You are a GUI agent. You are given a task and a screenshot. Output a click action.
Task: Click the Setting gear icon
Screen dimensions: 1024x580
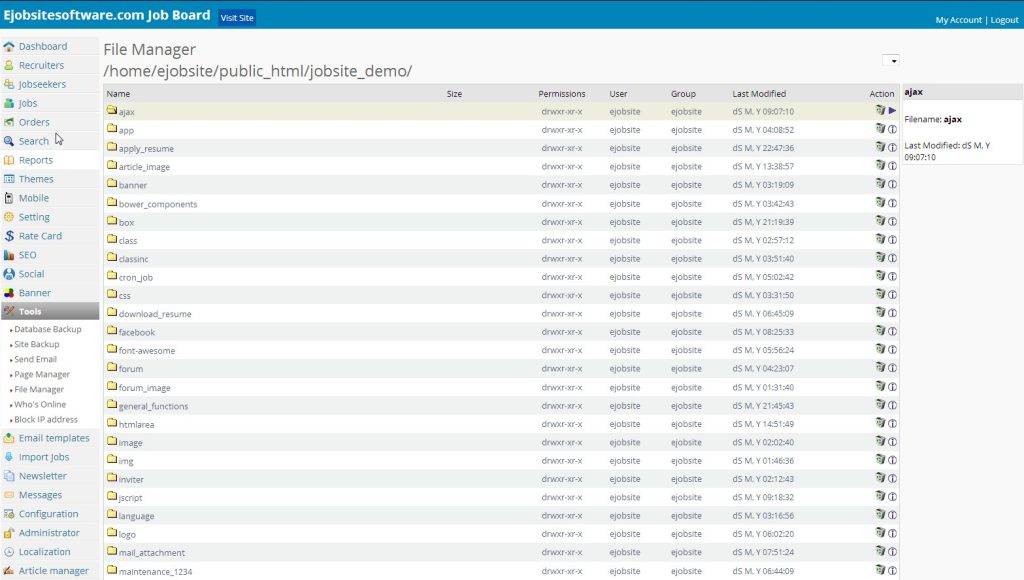coord(8,217)
